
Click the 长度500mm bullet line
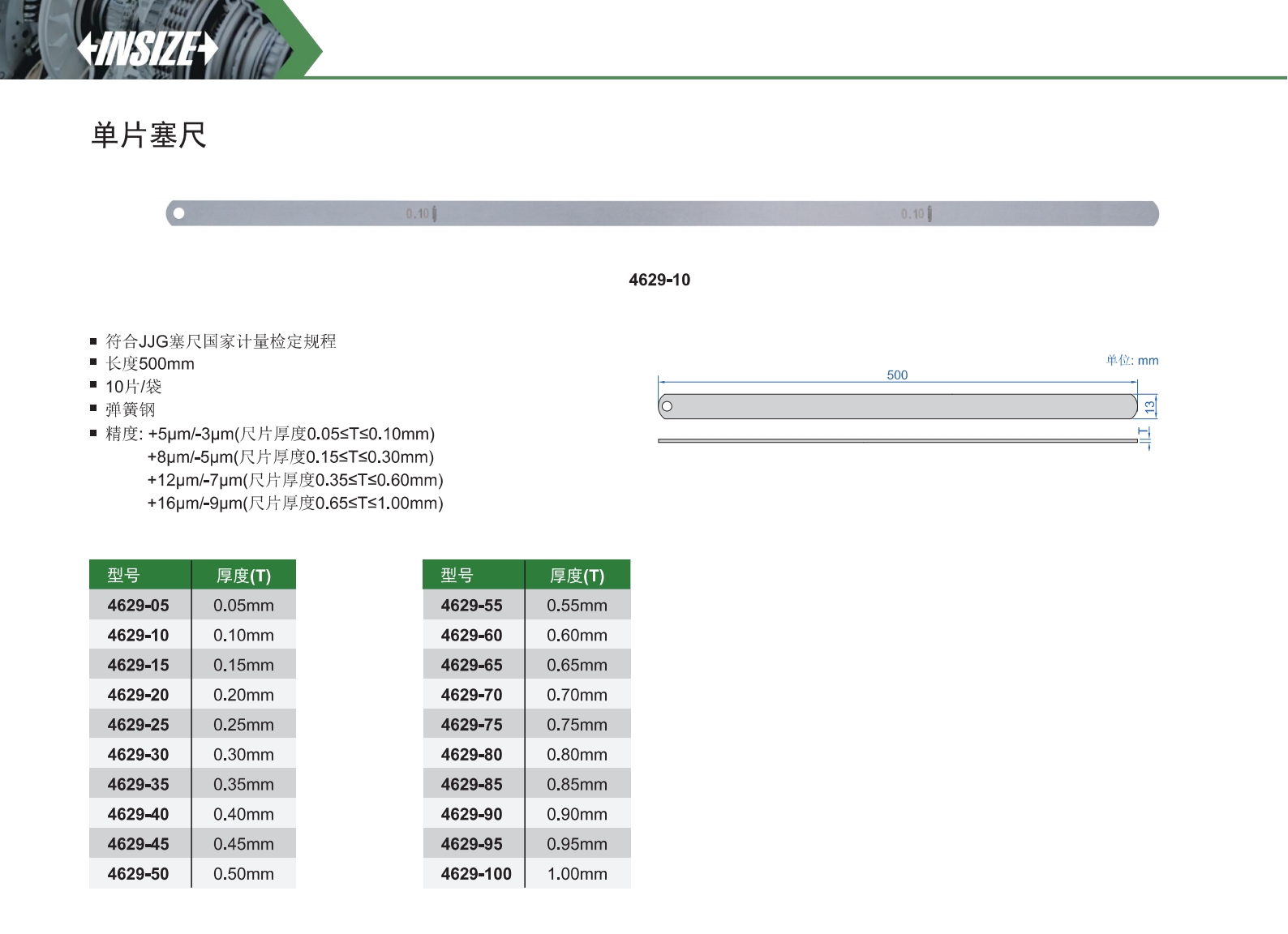pyautogui.click(x=150, y=364)
